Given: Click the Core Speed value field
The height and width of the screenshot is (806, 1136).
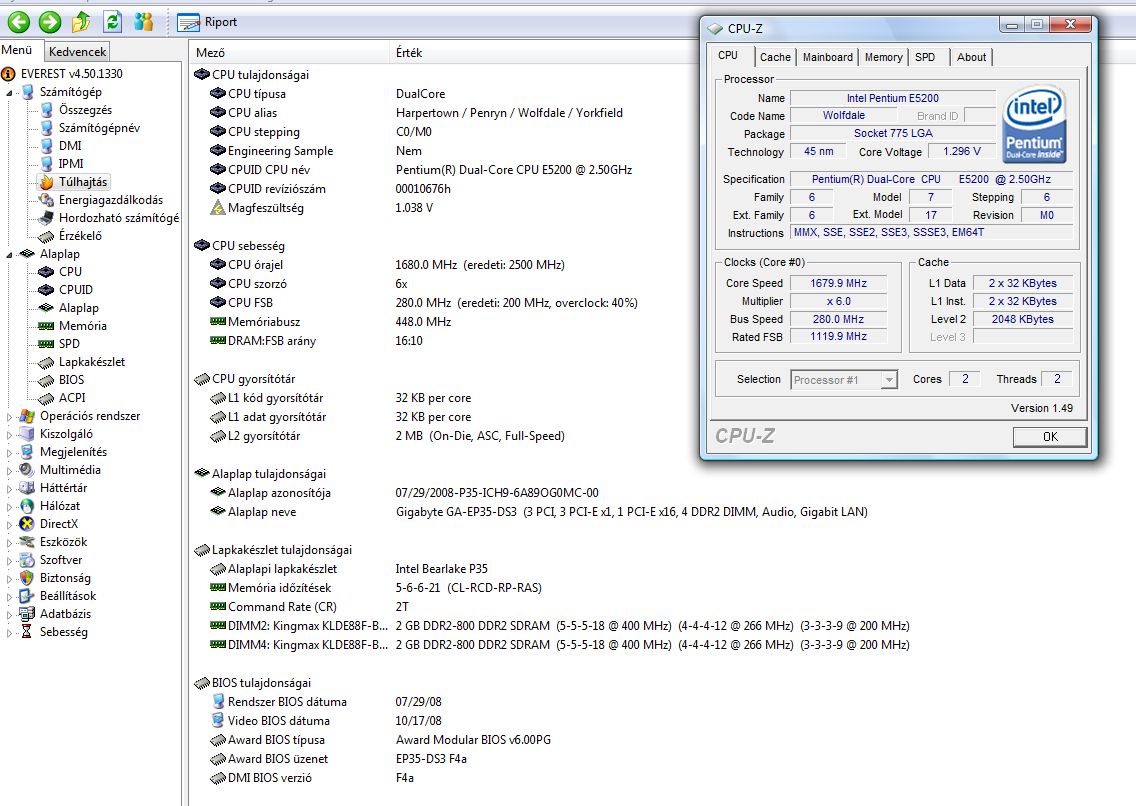Looking at the screenshot, I should (838, 283).
